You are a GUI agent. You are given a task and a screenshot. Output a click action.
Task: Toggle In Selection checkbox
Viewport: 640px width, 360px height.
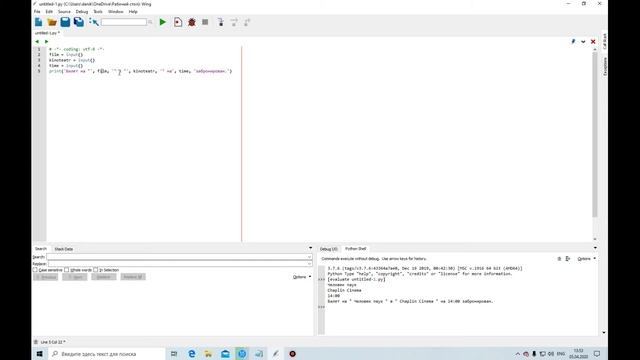tap(96, 270)
